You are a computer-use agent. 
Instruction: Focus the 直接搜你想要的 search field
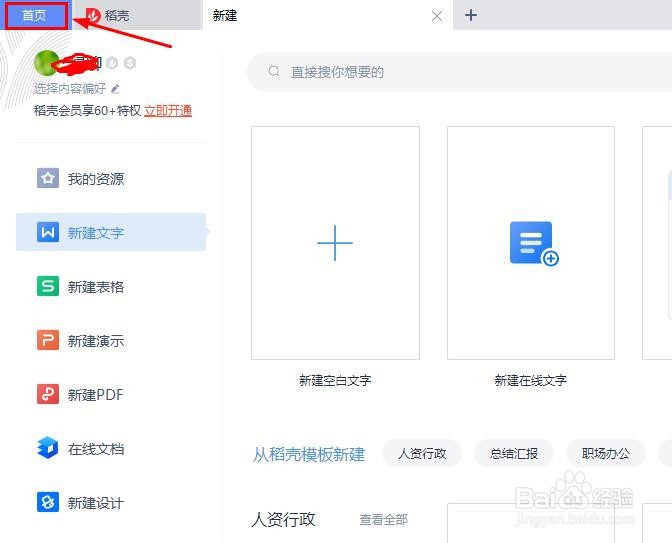point(459,72)
